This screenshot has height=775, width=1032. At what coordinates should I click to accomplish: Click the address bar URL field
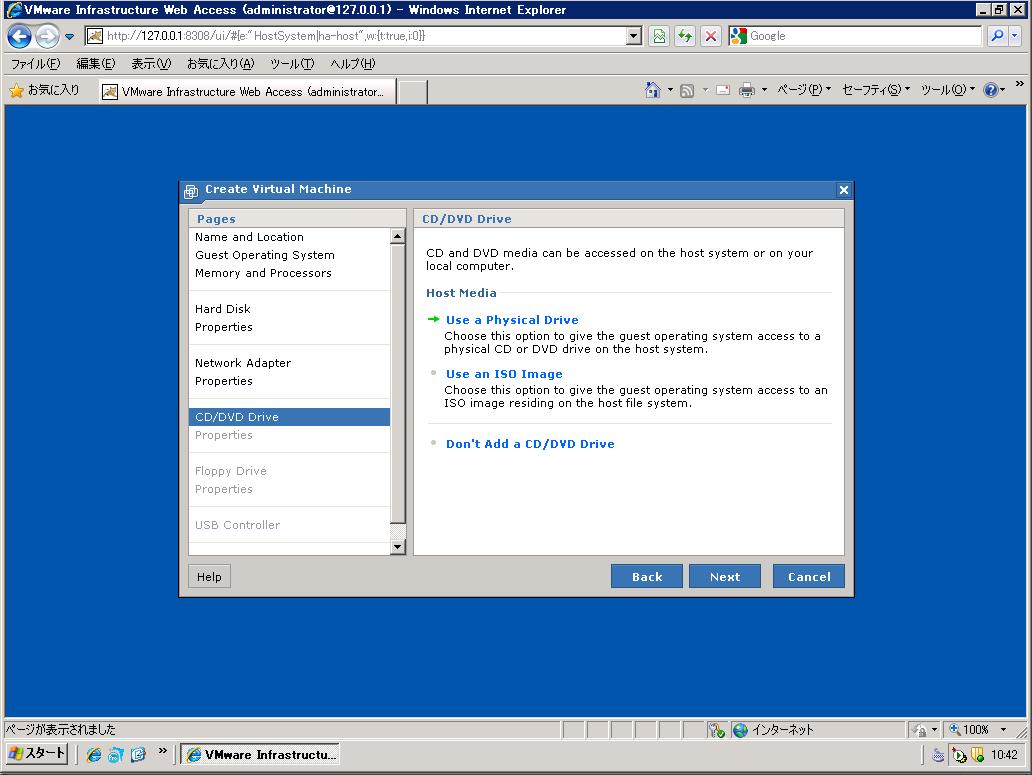(355, 36)
